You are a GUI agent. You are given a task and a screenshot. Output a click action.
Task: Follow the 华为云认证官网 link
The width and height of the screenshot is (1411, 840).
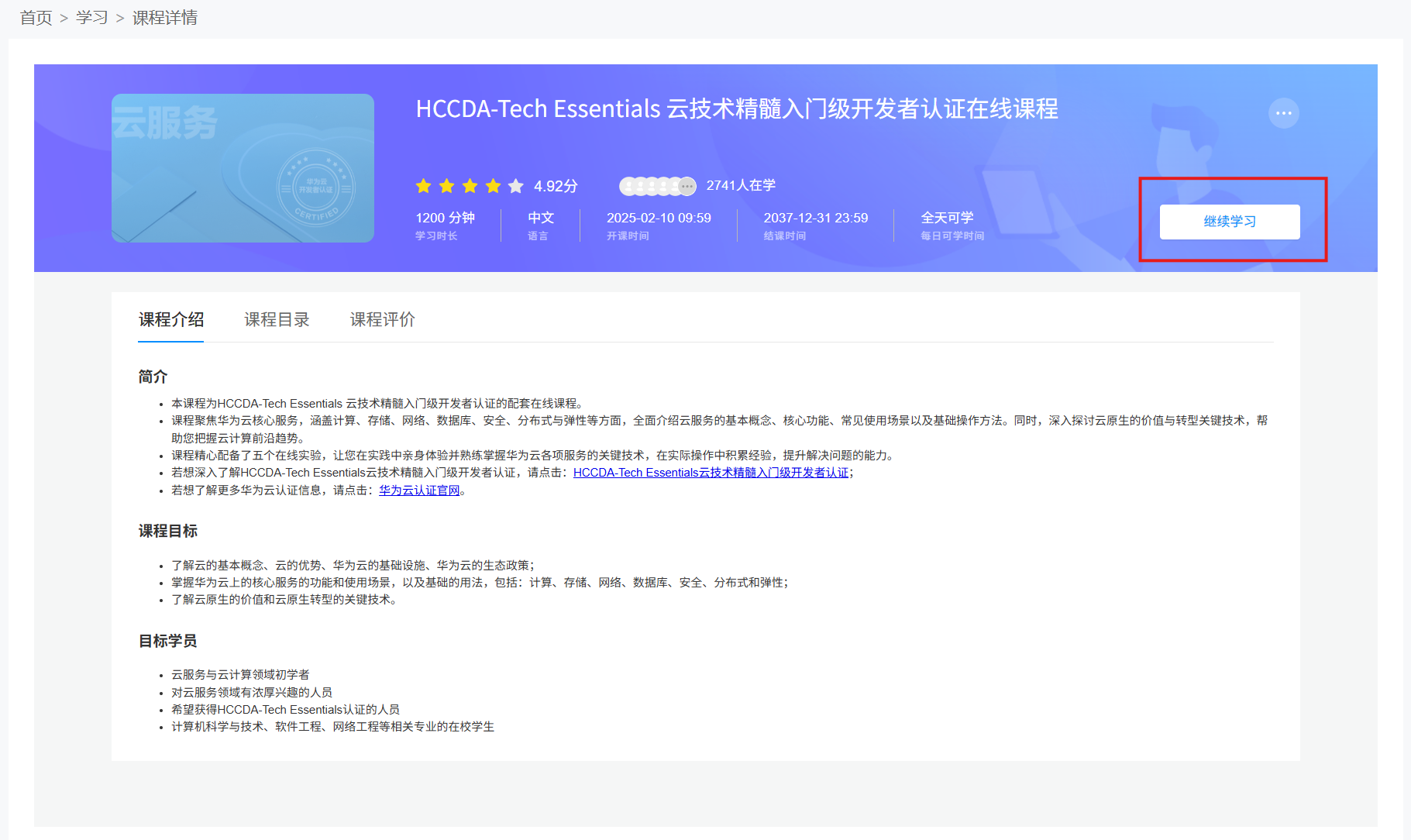click(x=419, y=491)
